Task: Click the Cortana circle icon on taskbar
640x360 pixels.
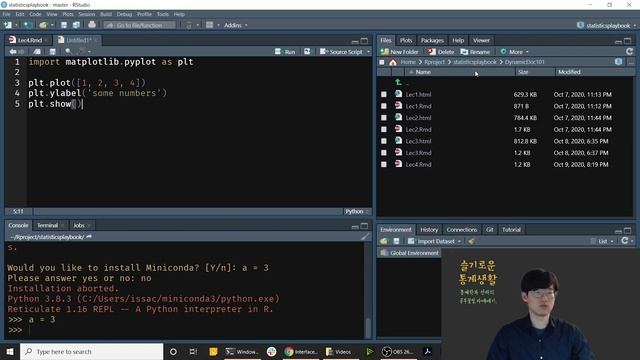Action: (x=173, y=351)
